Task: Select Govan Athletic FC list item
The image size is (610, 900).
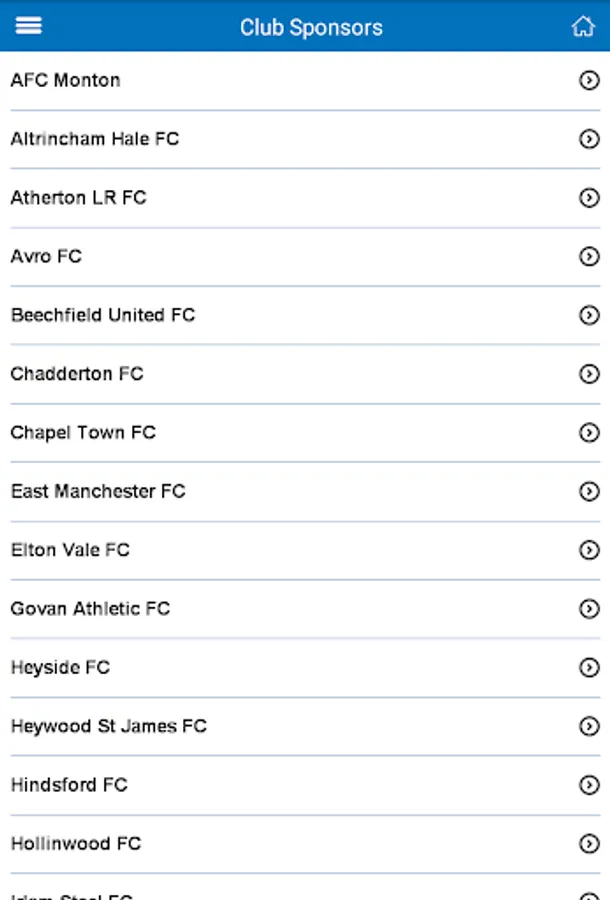Action: (90, 608)
